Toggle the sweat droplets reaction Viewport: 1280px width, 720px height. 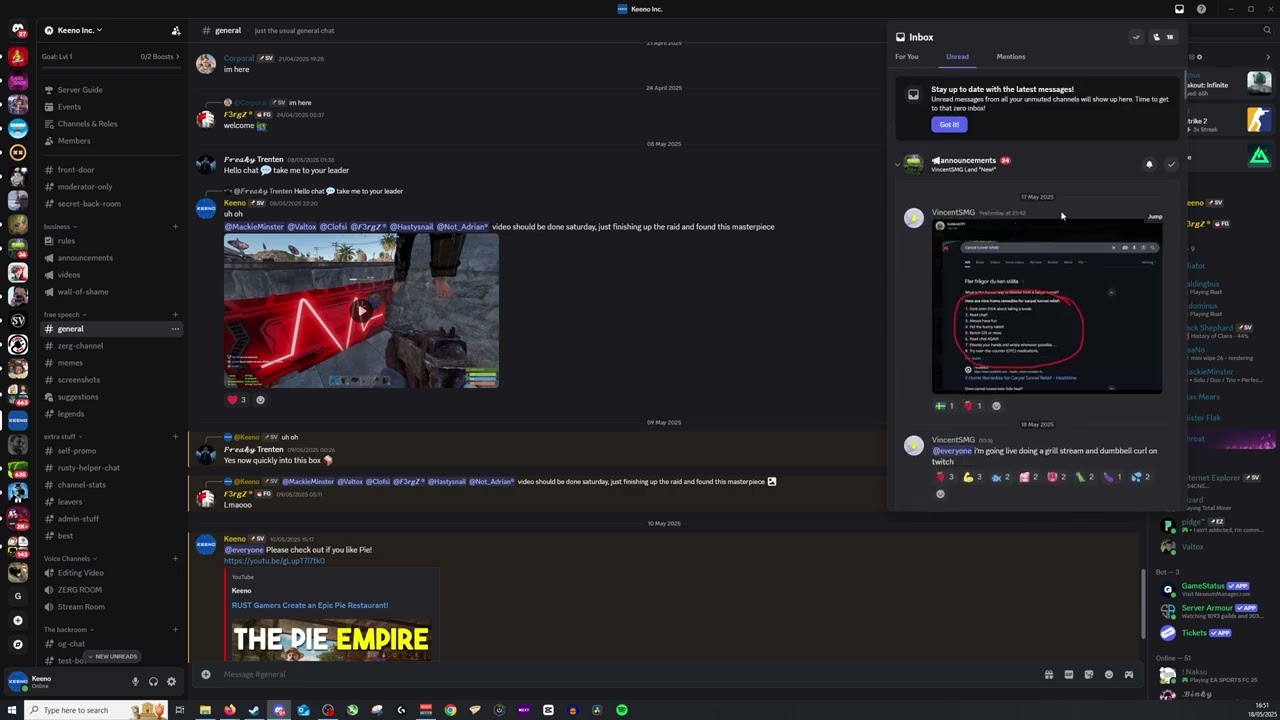coord(1140,477)
